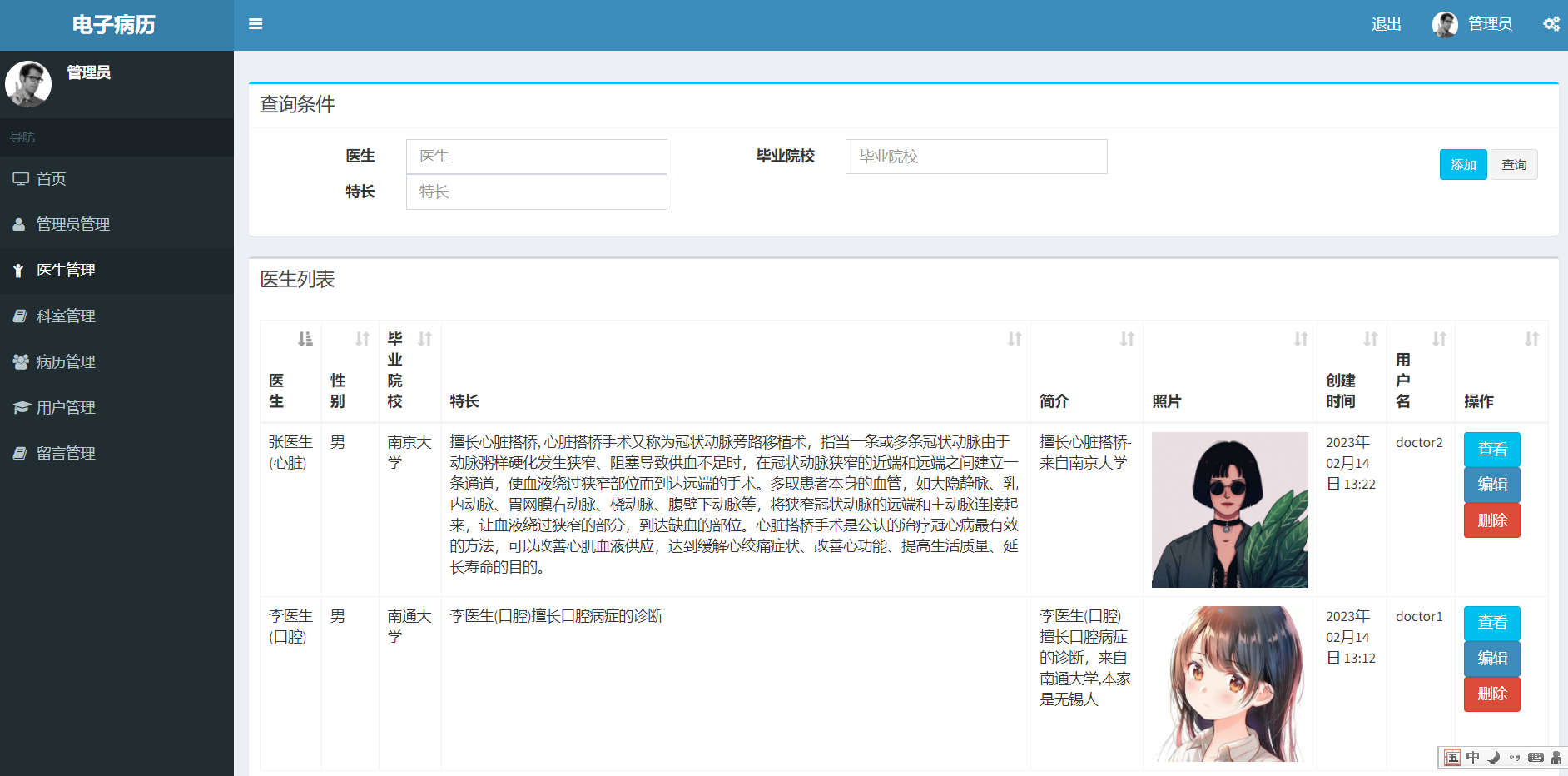
Task: Delete 李医生(口腔) record with 删除
Action: coord(1492,694)
